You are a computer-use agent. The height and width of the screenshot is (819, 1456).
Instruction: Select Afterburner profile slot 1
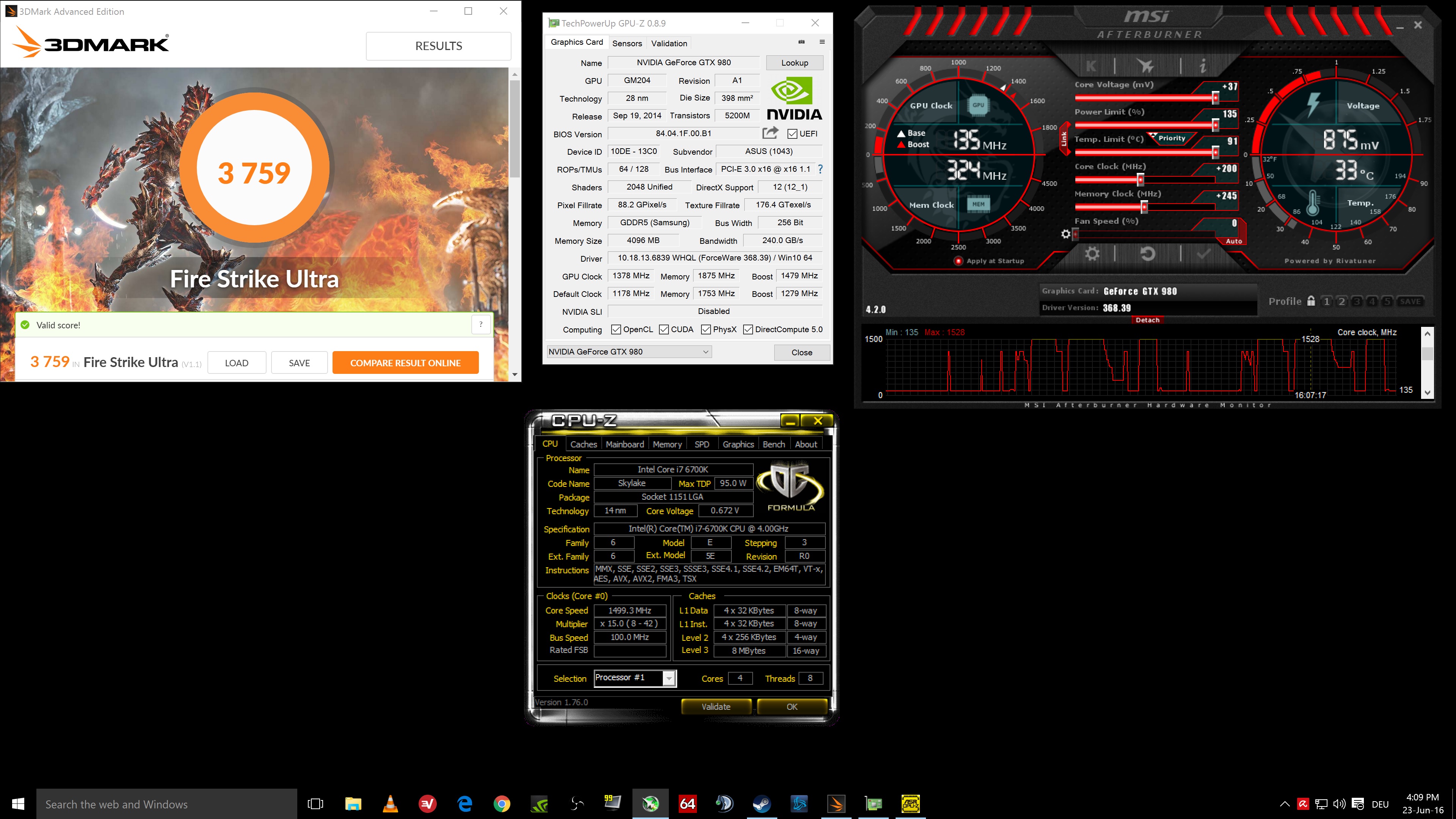click(1327, 301)
